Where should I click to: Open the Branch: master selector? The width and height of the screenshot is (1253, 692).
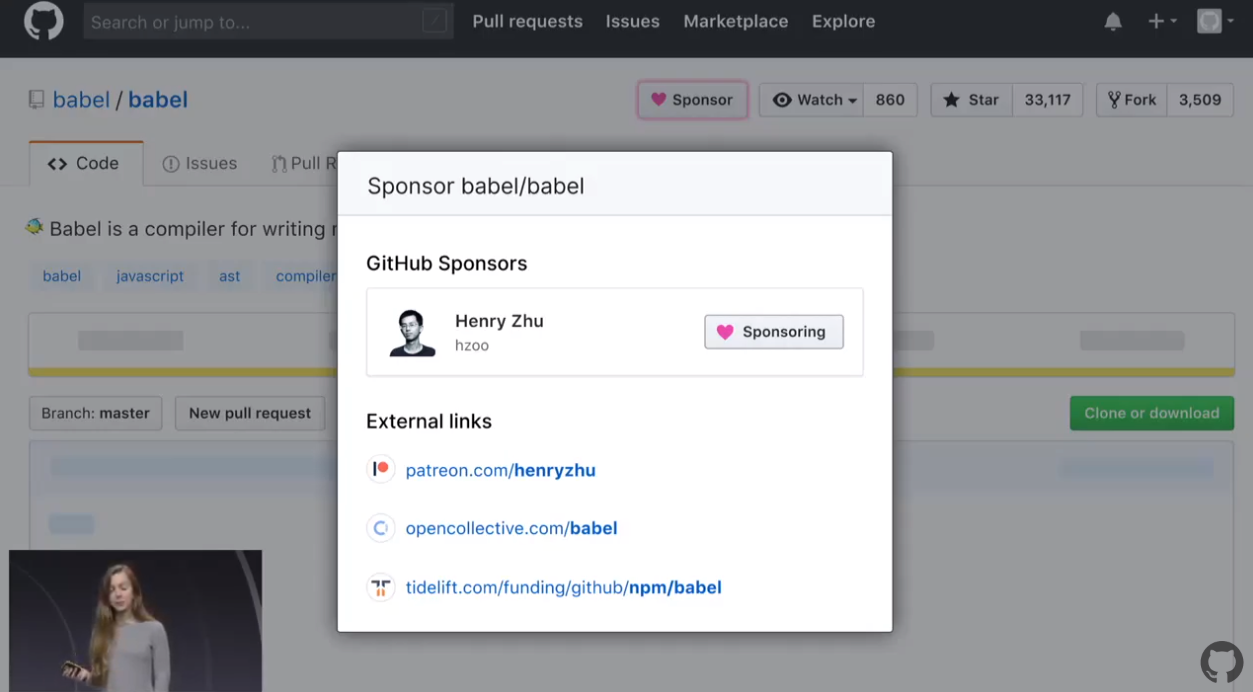pos(96,413)
